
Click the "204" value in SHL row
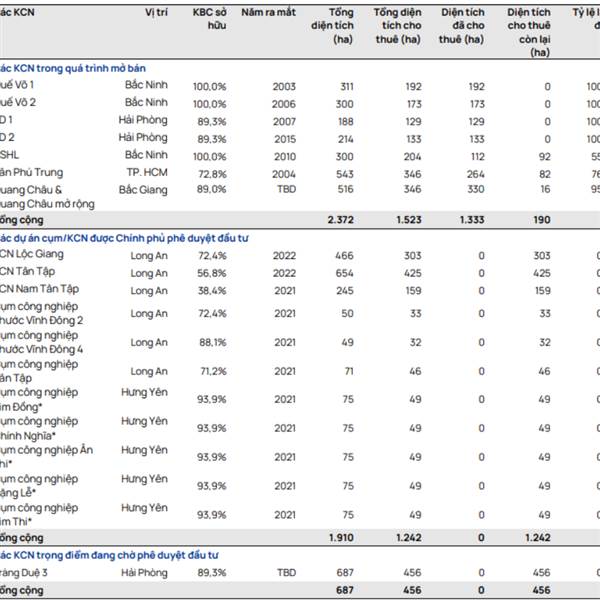(x=412, y=157)
